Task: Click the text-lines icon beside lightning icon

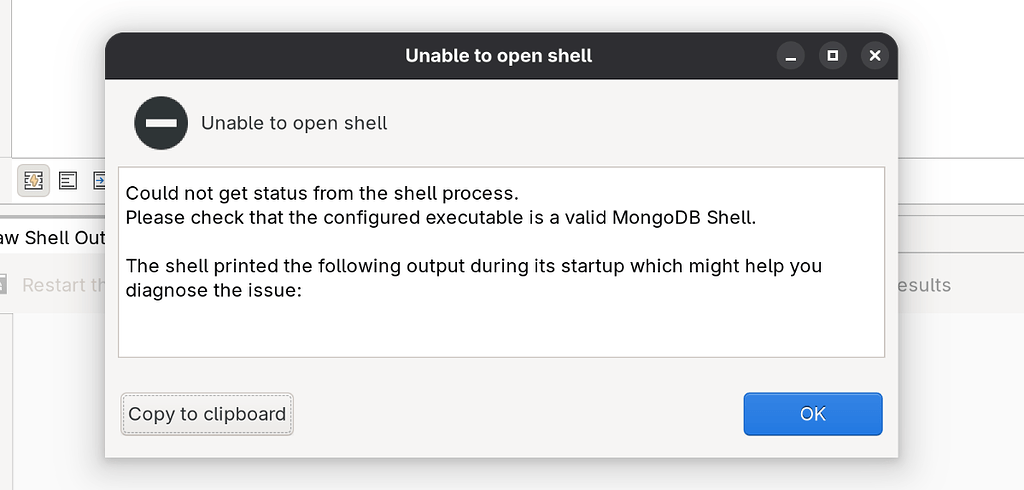Action: click(x=68, y=180)
